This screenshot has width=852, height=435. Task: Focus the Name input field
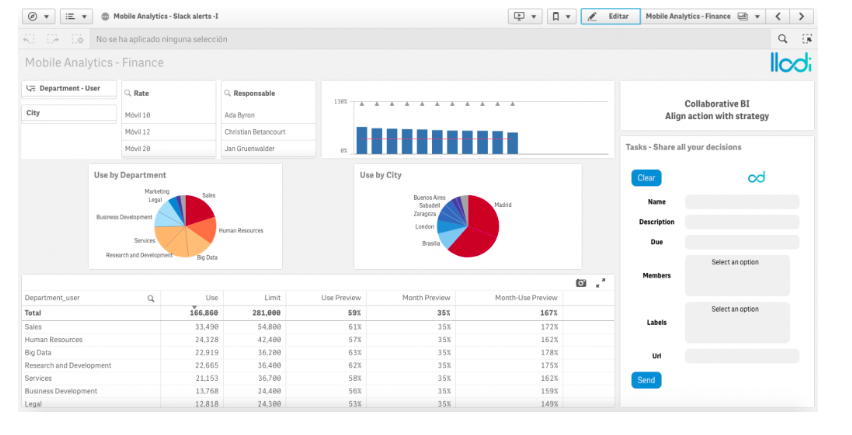point(742,202)
